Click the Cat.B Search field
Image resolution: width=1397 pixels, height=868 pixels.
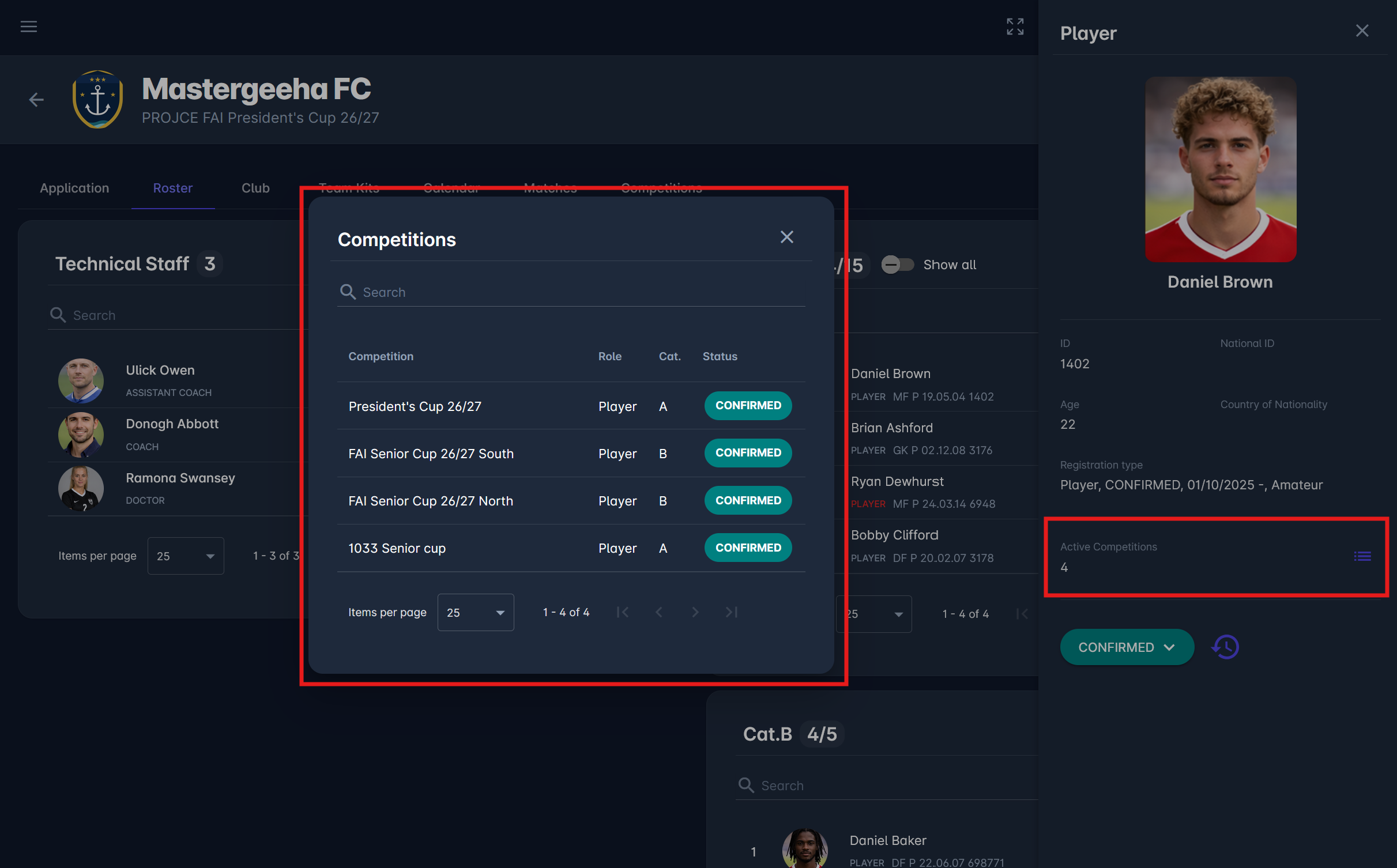[x=887, y=785]
